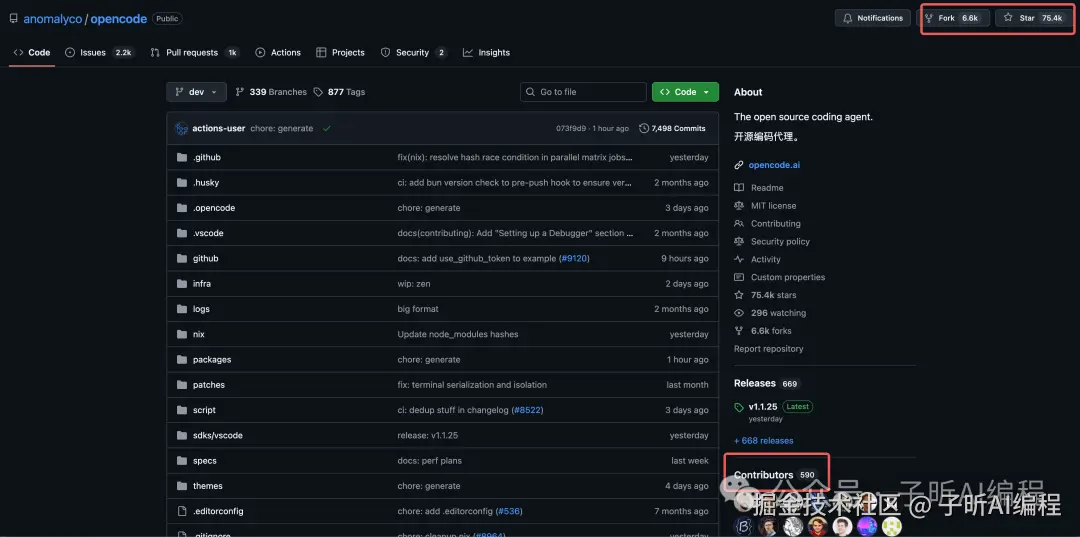Open the Releases heading link
This screenshot has height=537, width=1080.
755,383
